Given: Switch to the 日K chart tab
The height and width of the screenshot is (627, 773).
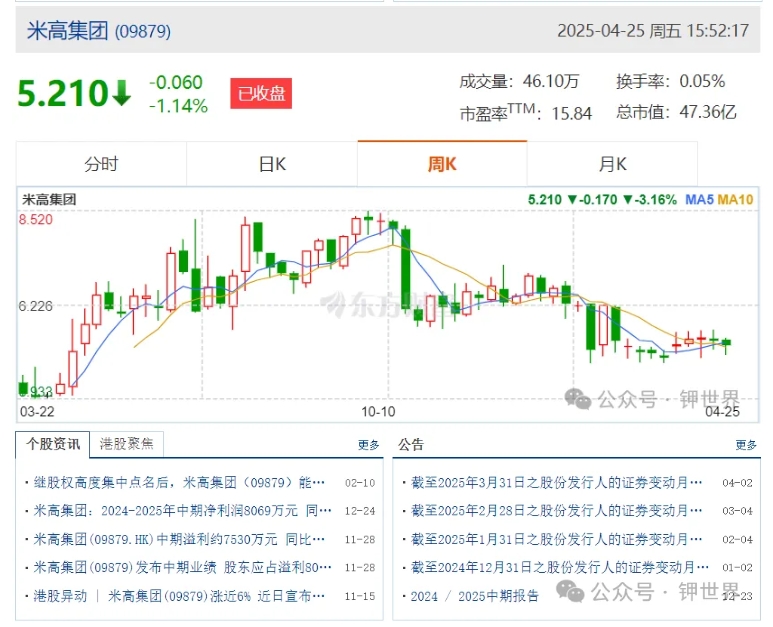Looking at the screenshot, I should [x=272, y=164].
